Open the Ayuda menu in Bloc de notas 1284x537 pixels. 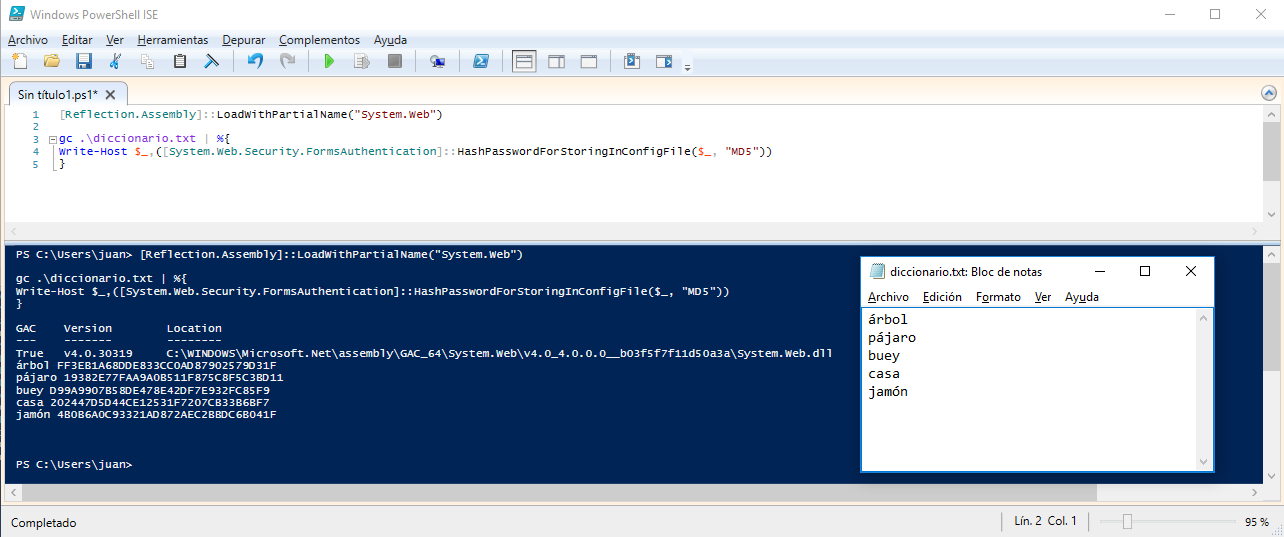click(1082, 297)
